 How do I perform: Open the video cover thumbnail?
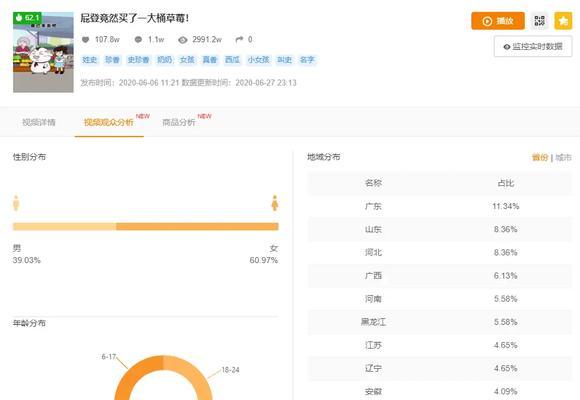tap(43, 52)
